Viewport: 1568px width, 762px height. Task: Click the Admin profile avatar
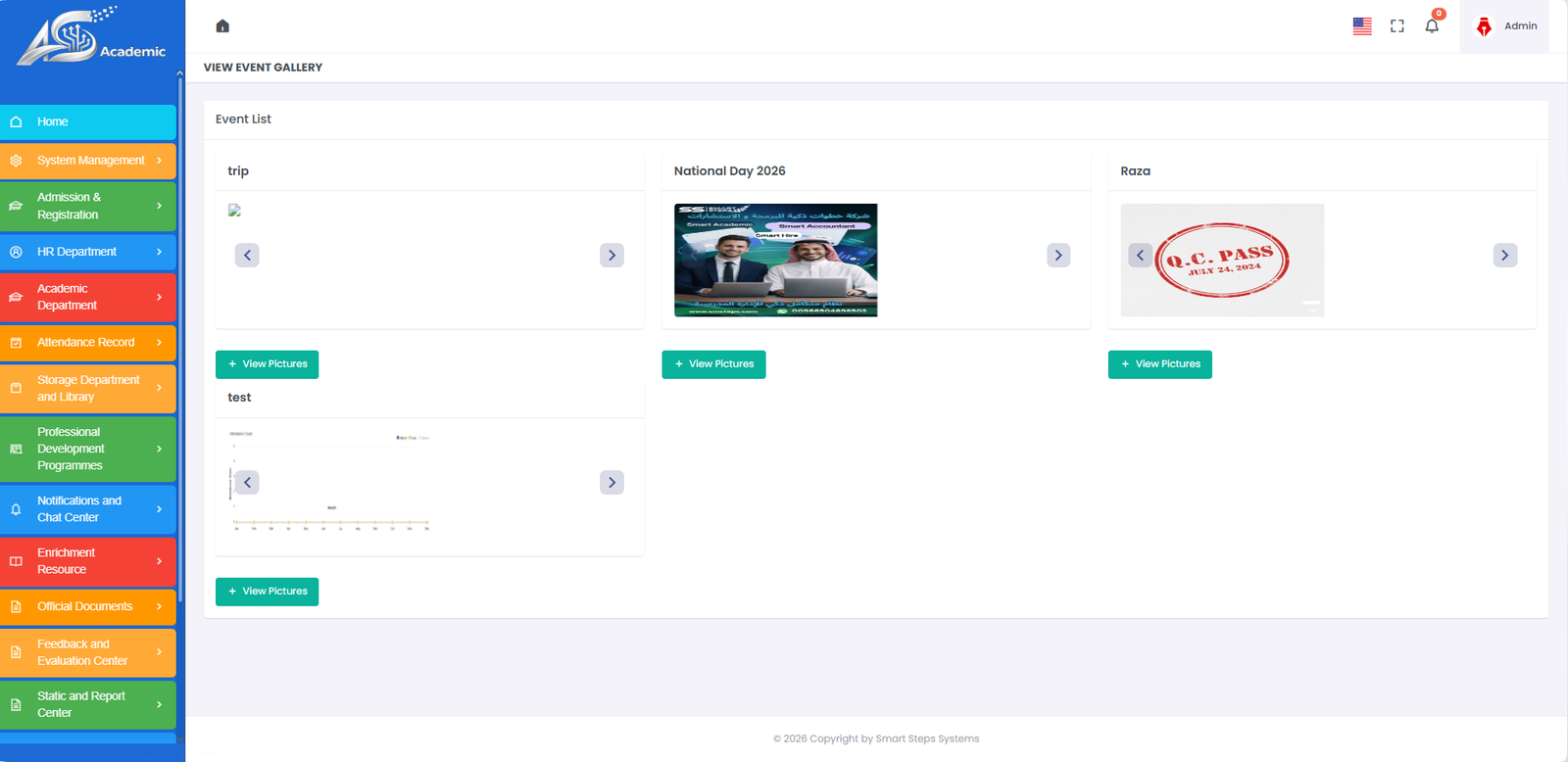tap(1484, 26)
